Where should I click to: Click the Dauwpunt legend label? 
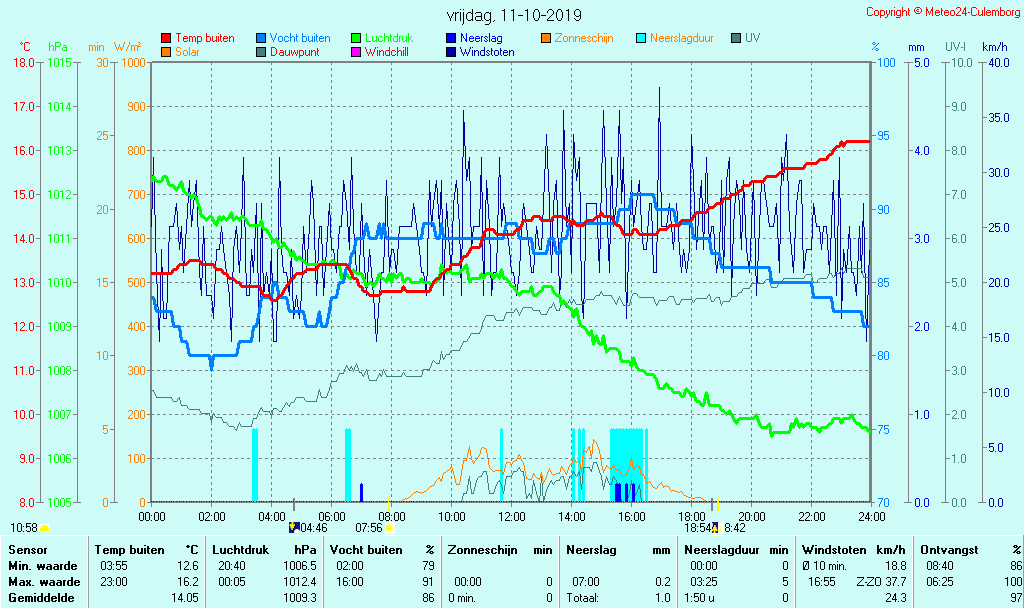pos(295,52)
